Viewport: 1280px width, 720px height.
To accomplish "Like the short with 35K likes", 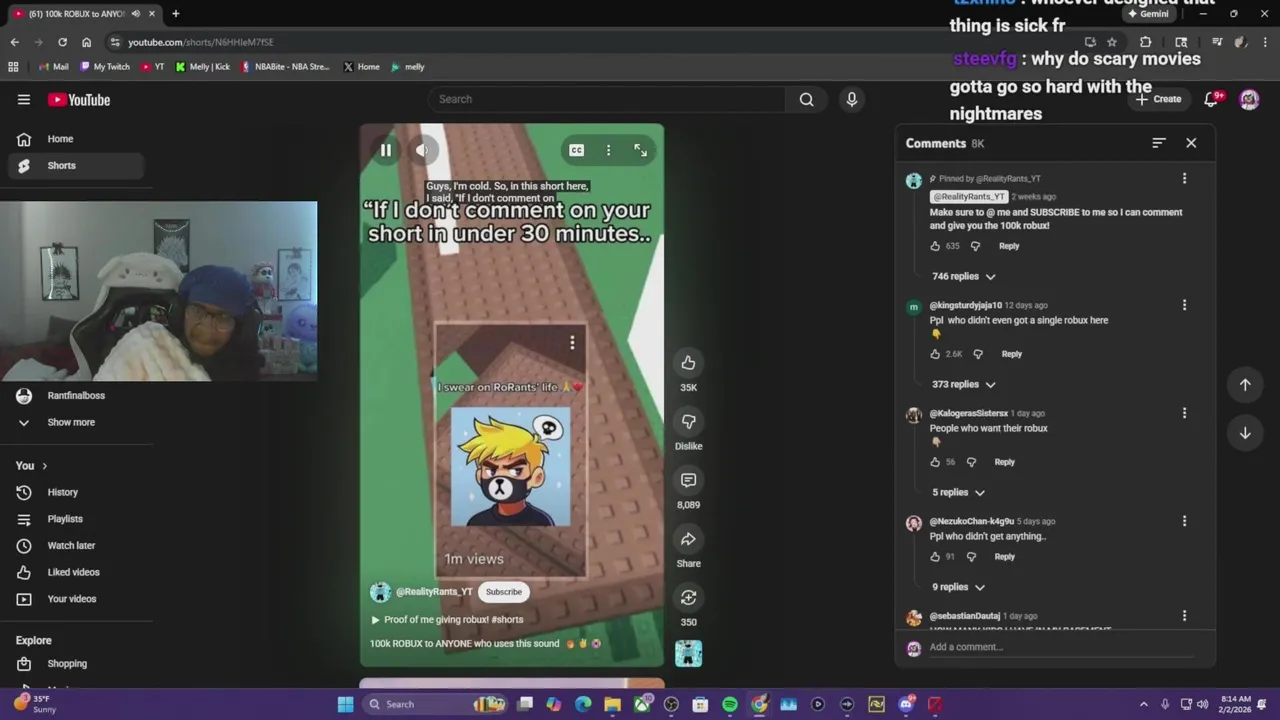I will coord(688,363).
